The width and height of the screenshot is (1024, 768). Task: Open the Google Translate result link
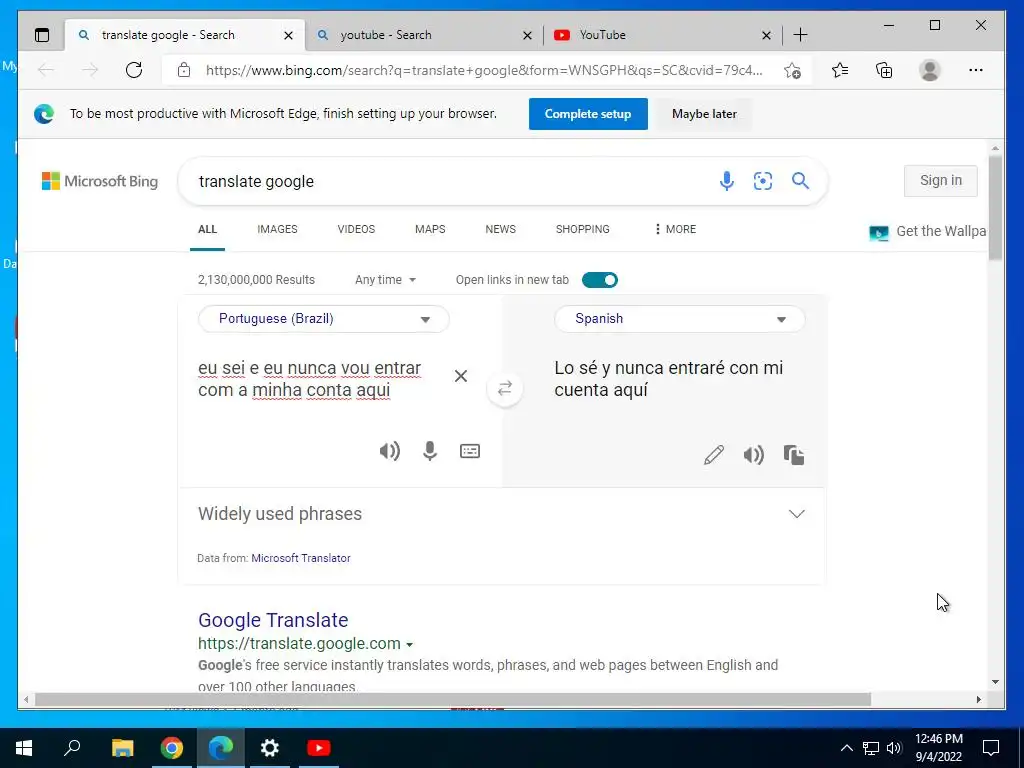(x=273, y=620)
